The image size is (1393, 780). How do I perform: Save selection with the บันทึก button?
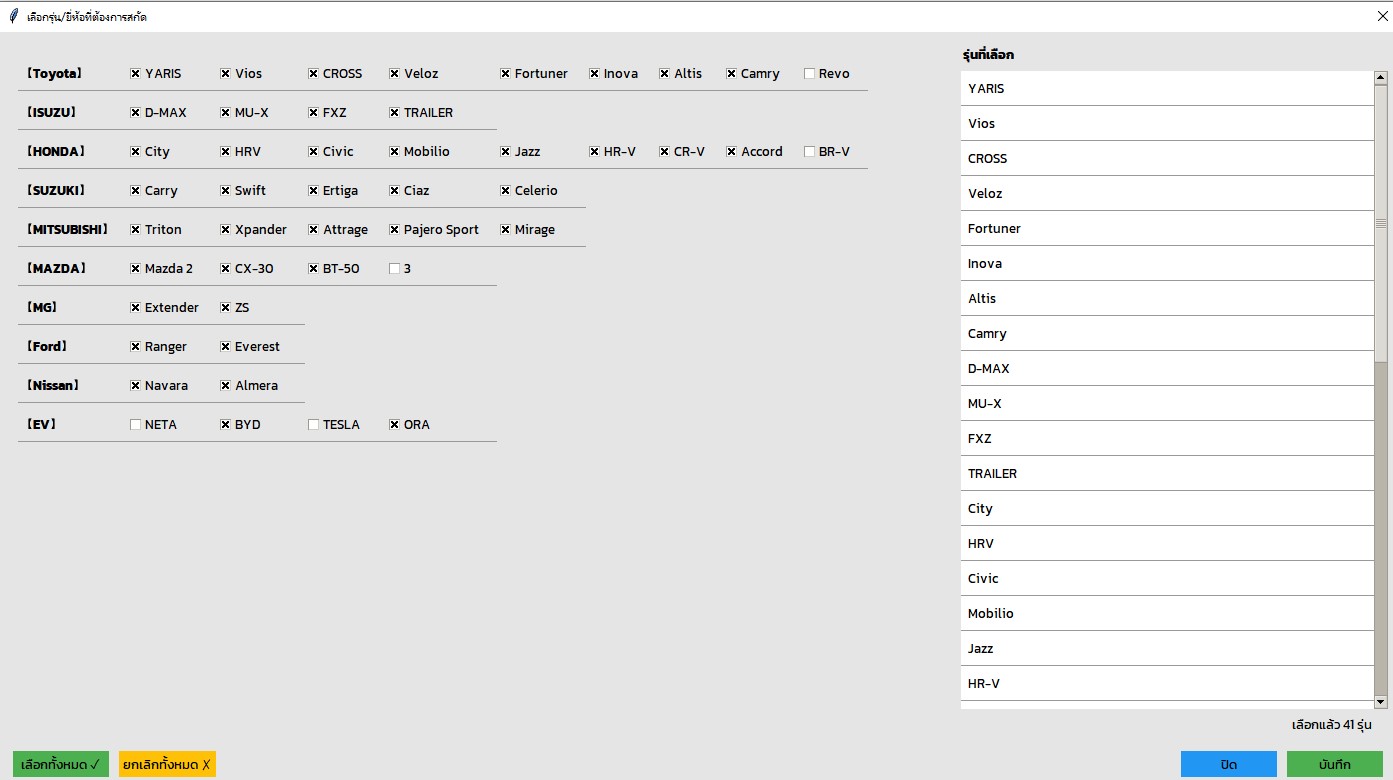point(1334,764)
